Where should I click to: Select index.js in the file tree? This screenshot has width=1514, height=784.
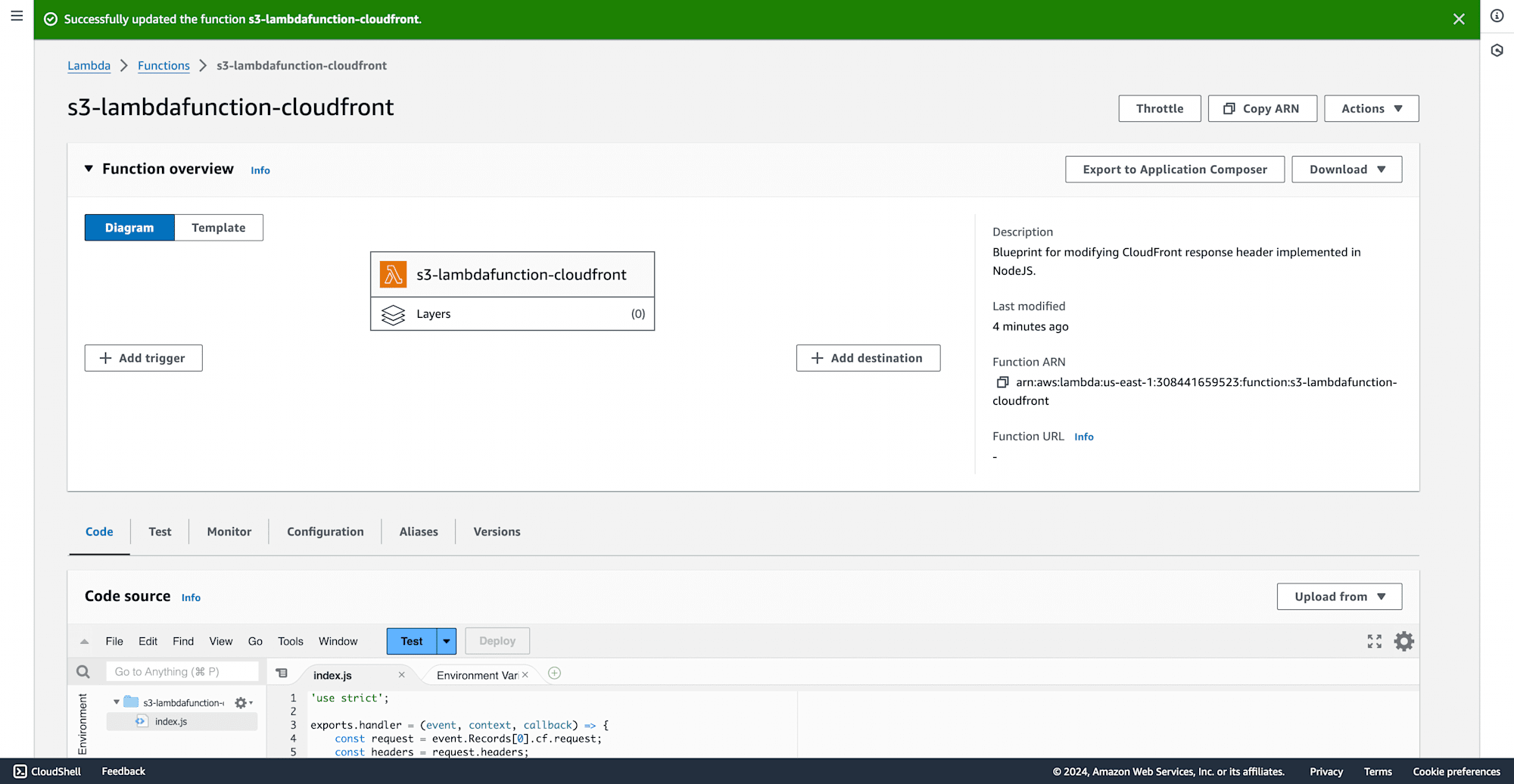[182, 722]
